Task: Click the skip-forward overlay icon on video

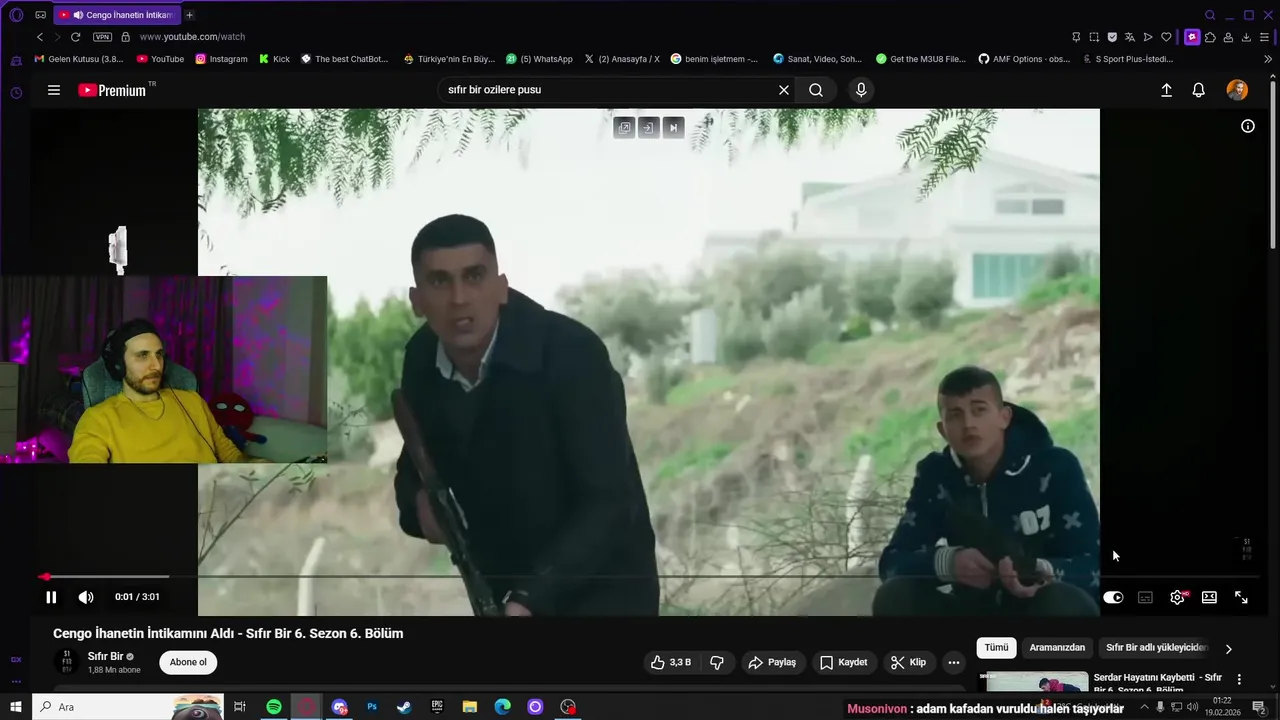Action: pos(674,128)
